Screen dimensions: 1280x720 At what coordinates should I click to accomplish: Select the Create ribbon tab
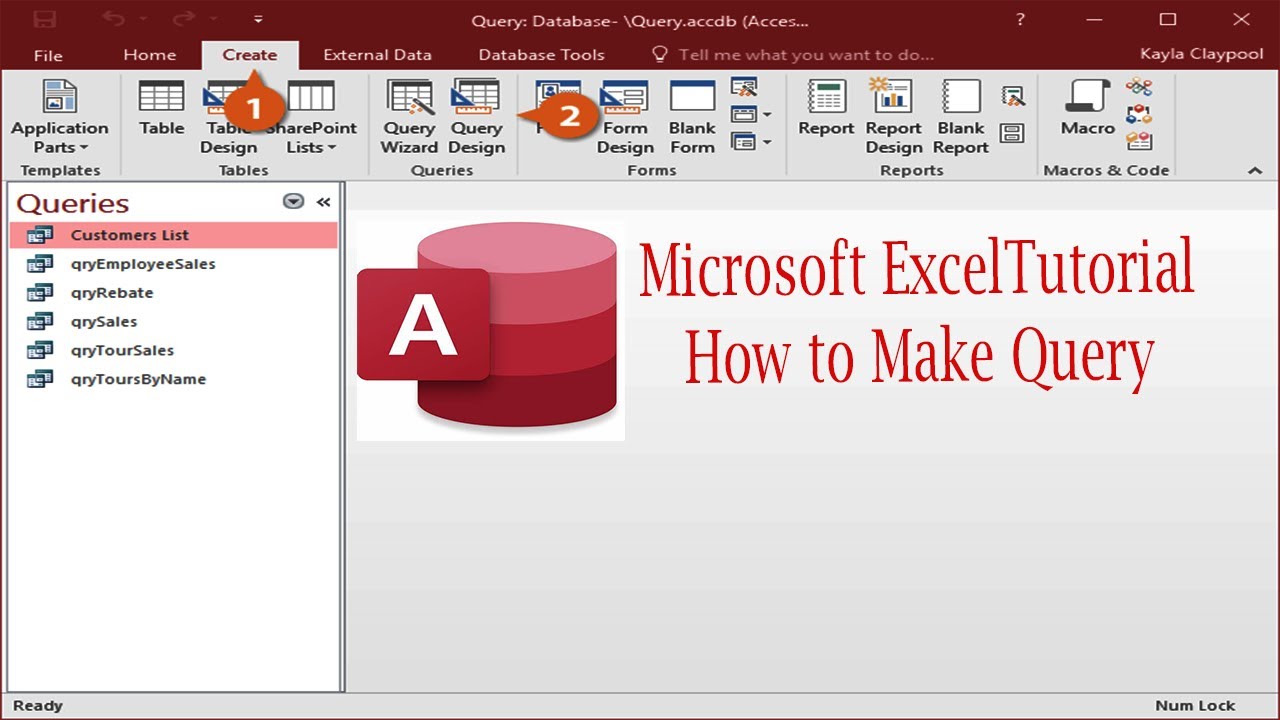250,55
